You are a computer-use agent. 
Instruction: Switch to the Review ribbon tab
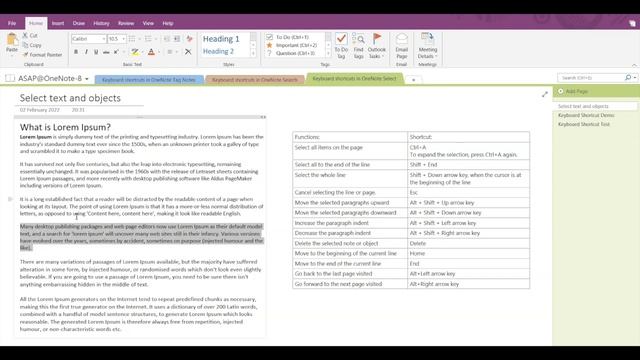click(126, 23)
